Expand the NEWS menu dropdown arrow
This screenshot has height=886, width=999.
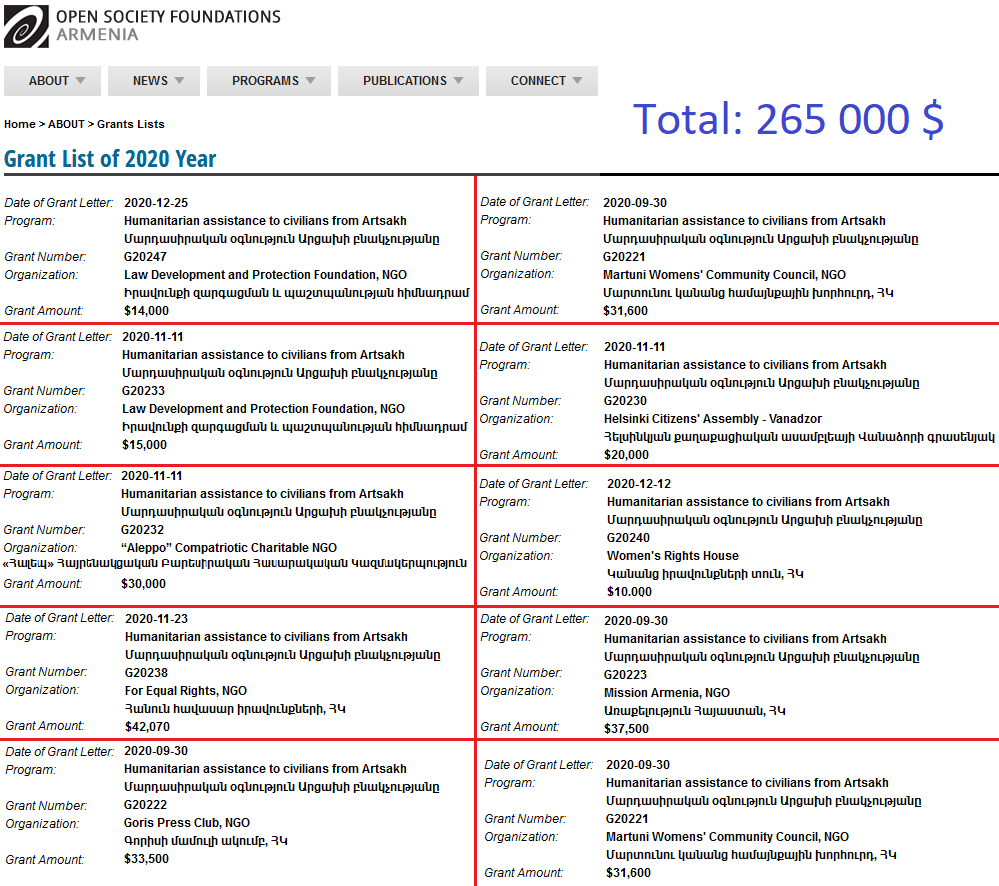[179, 81]
